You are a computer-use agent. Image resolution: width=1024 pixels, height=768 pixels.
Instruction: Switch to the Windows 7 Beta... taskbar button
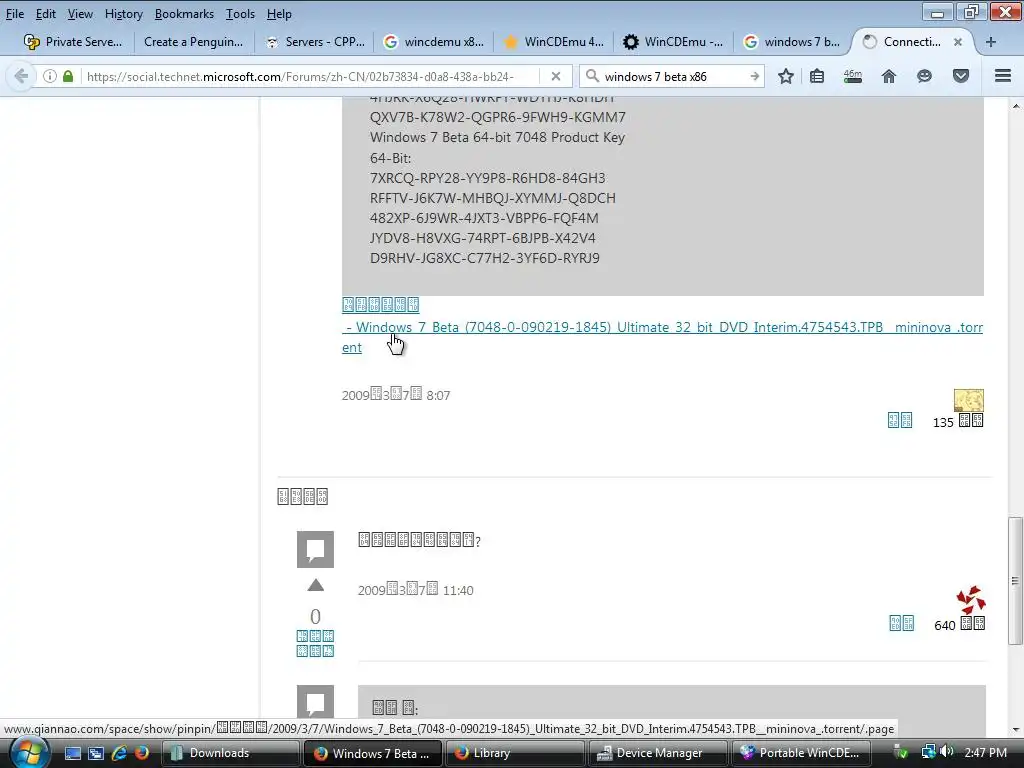click(373, 753)
